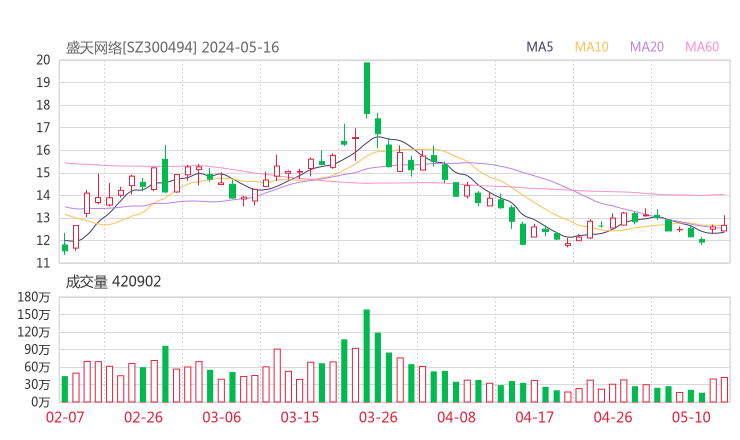The height and width of the screenshot is (440, 740).
Task: Click the MA20 legend label
Action: 647,47
